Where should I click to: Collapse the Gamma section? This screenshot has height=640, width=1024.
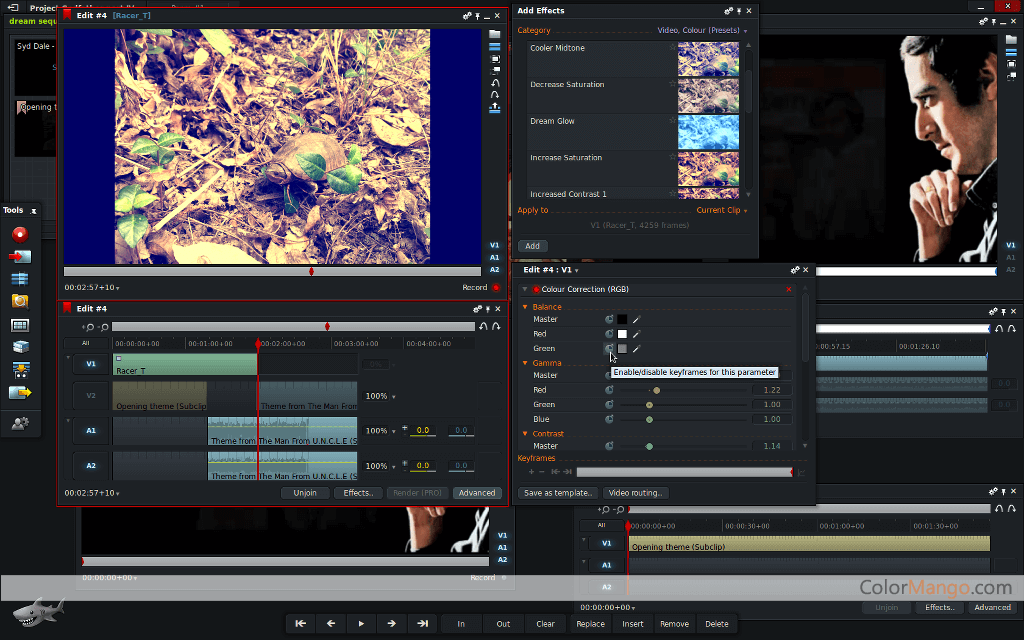524,363
